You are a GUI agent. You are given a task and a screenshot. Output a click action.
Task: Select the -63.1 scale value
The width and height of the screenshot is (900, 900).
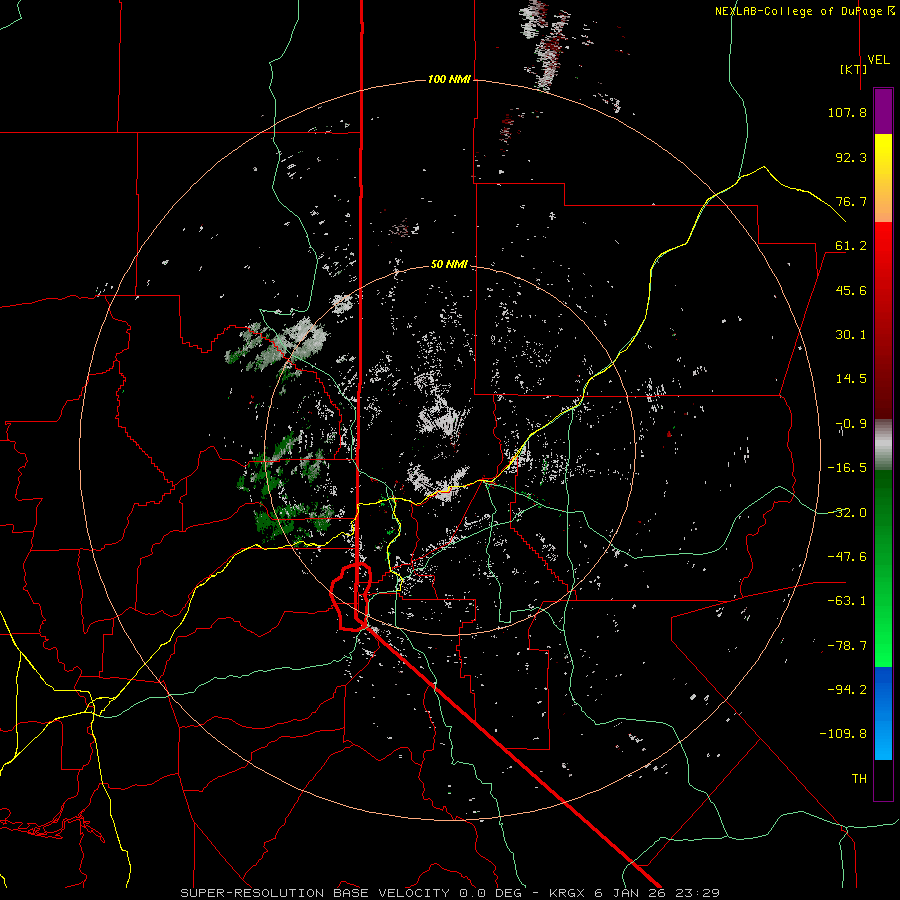tap(847, 601)
